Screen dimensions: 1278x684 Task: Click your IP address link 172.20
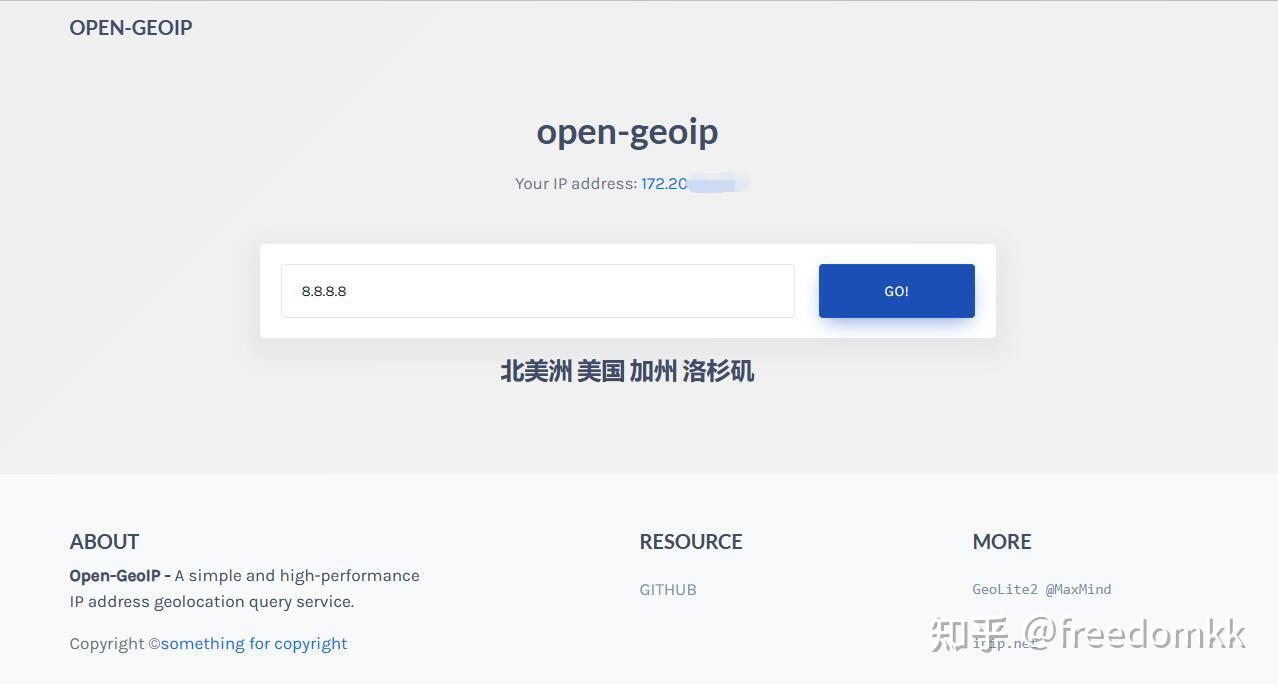(x=662, y=183)
